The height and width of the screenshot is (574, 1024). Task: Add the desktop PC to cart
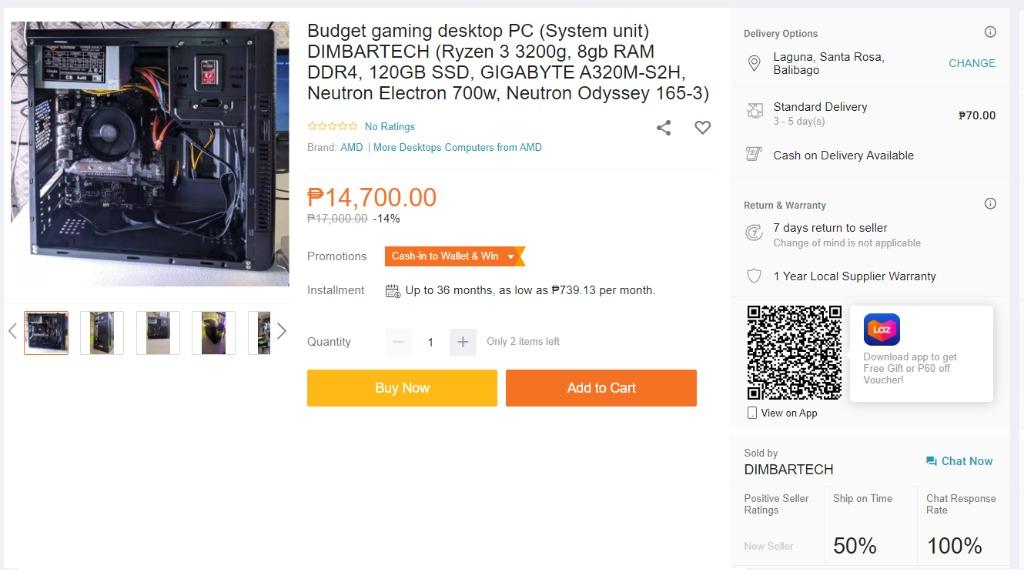tap(601, 388)
